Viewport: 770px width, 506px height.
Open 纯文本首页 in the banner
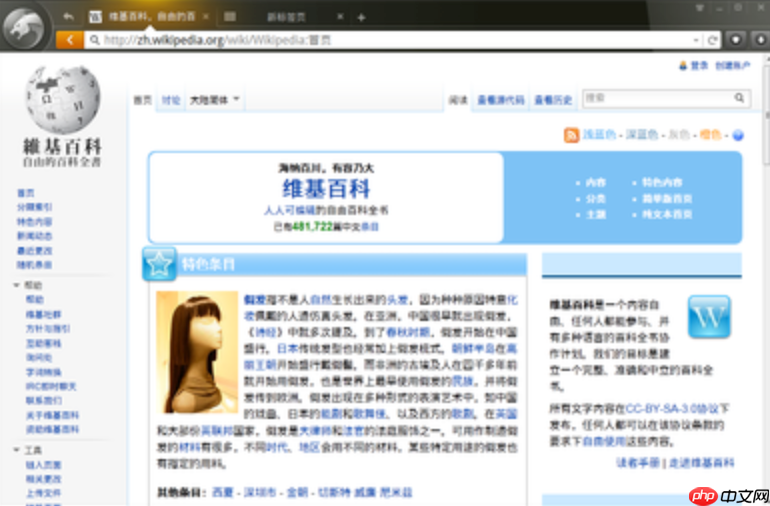click(667, 215)
